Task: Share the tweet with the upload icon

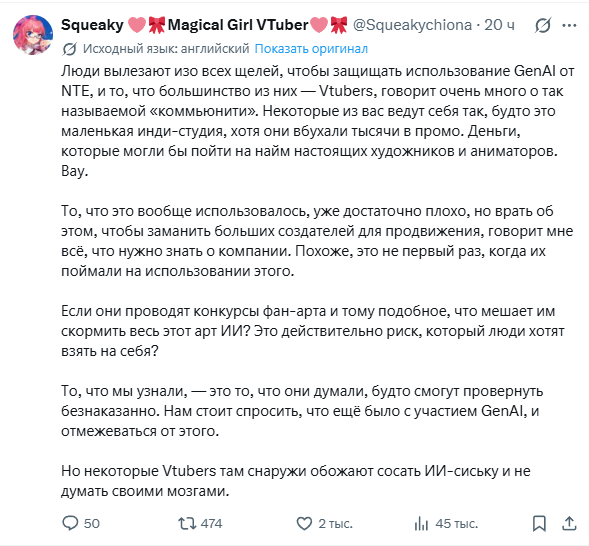Action: coord(569,523)
